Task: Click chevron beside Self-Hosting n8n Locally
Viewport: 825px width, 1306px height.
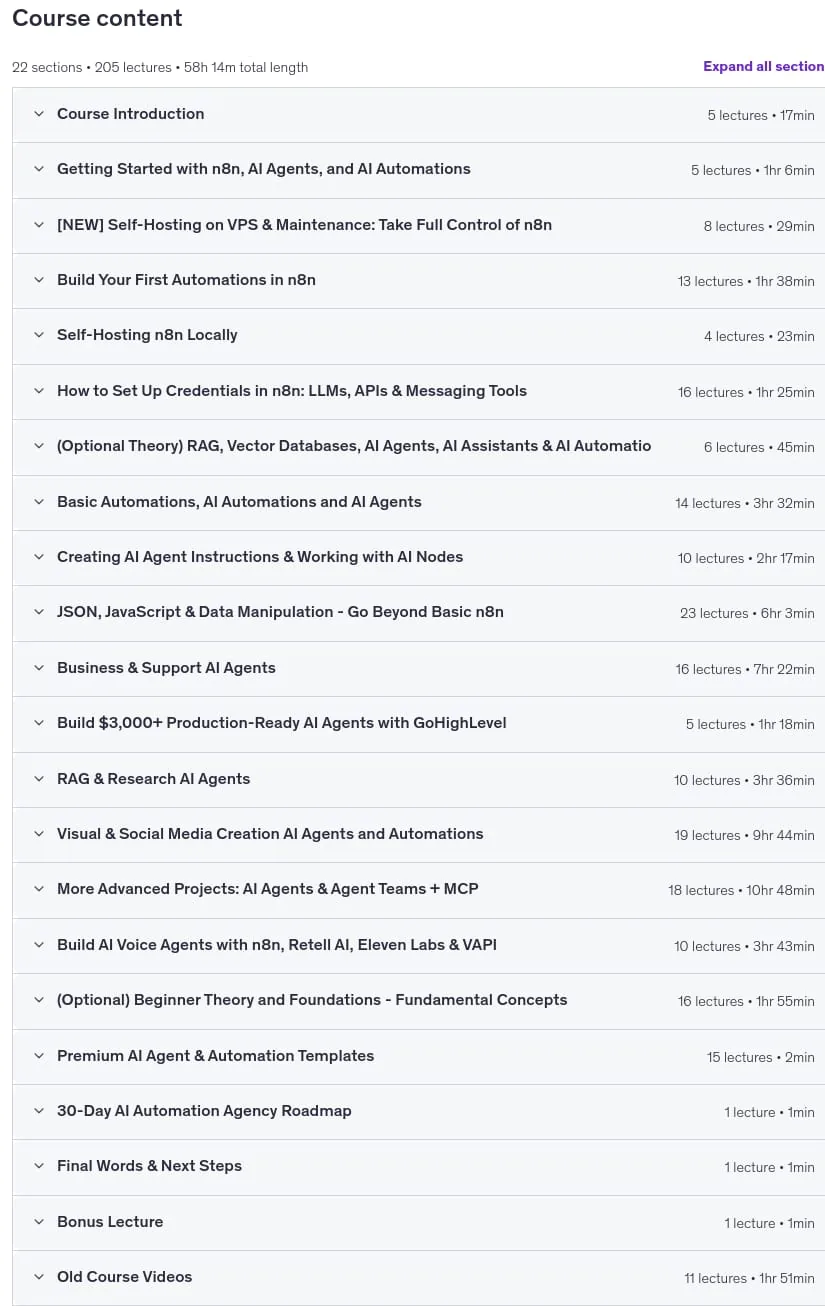Action: [x=39, y=335]
